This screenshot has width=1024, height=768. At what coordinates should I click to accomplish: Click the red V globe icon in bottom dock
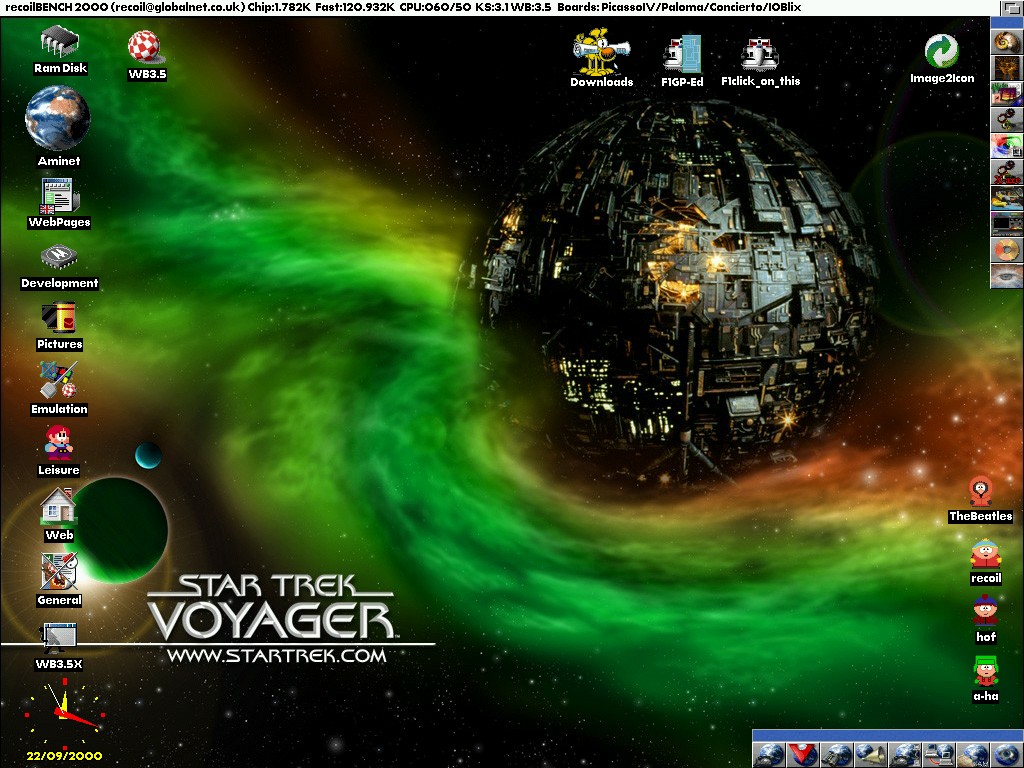(x=802, y=755)
